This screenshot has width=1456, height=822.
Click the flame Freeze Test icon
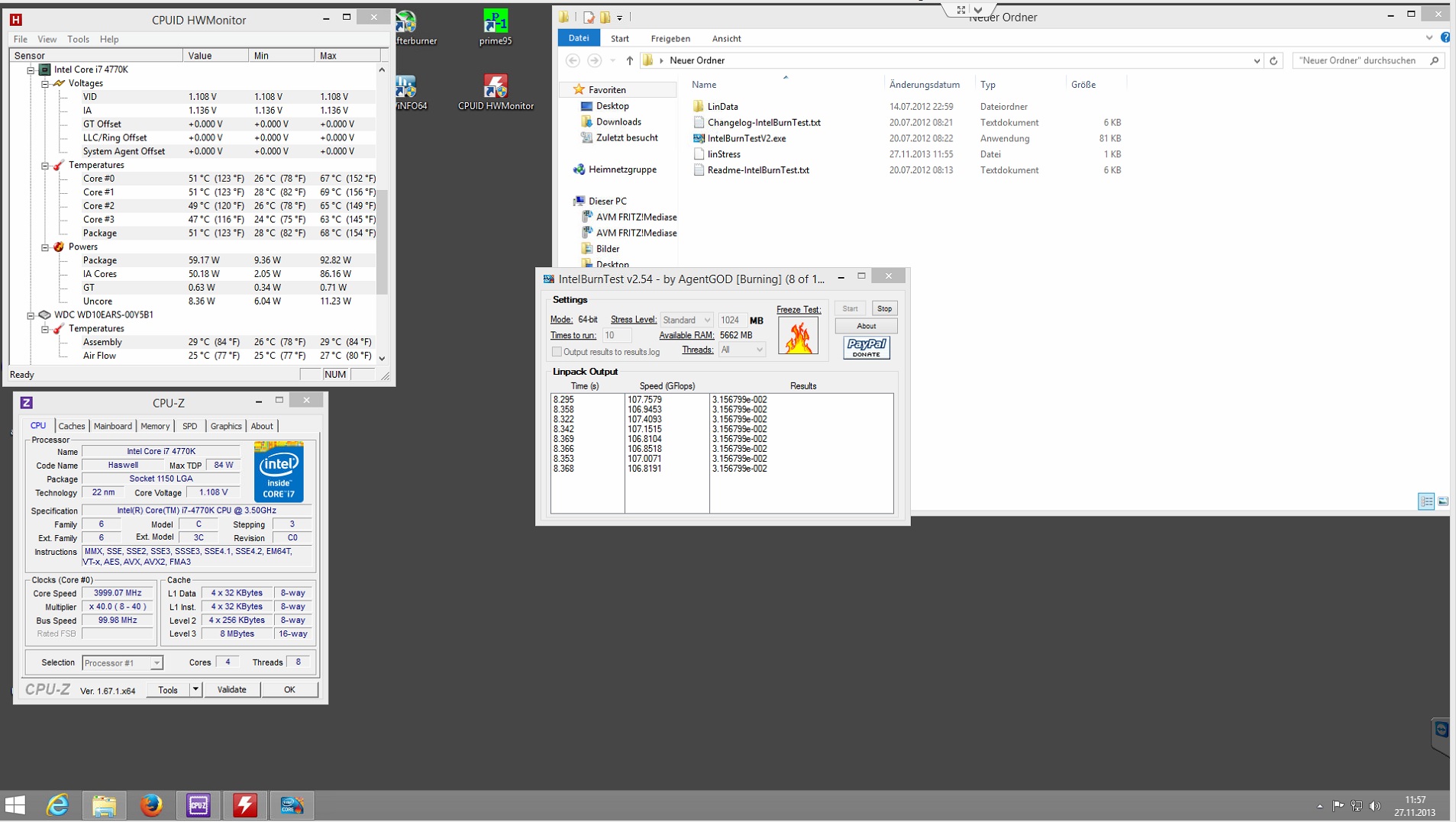798,336
